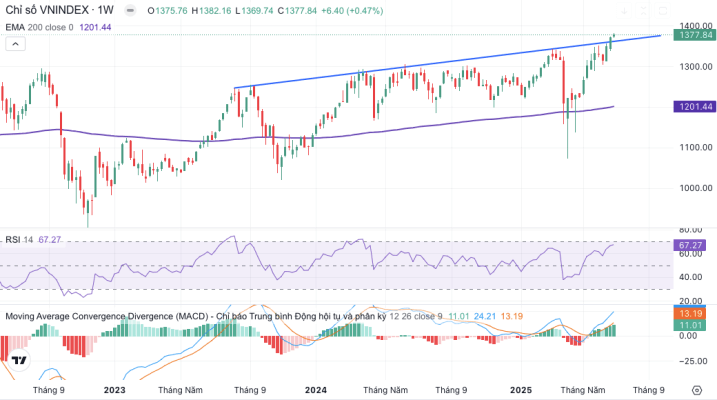Click the +6.40 (+0.47%) change value
Image resolution: width=717 pixels, height=400 pixels.
[x=352, y=11]
